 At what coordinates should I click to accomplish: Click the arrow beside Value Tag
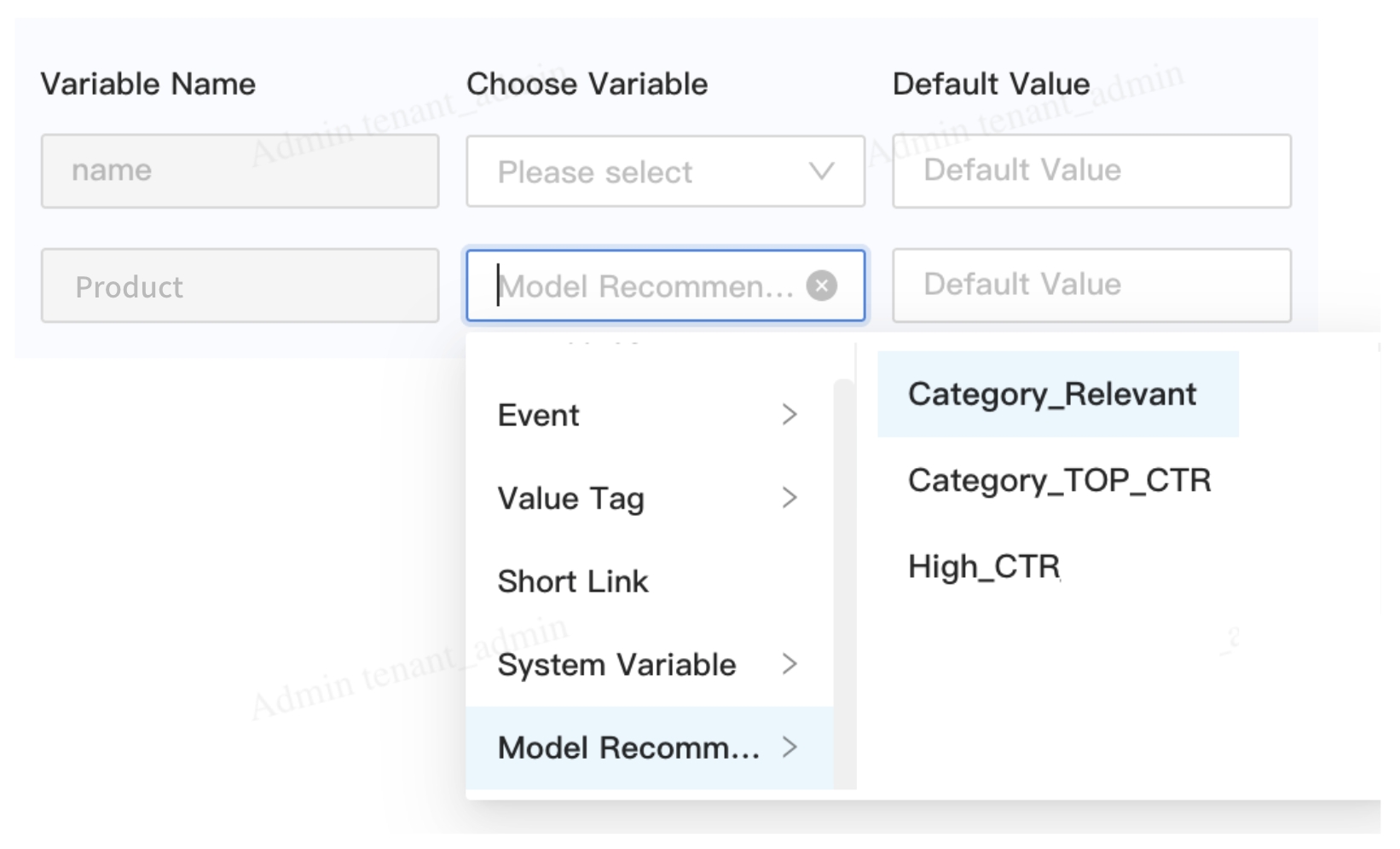point(790,498)
